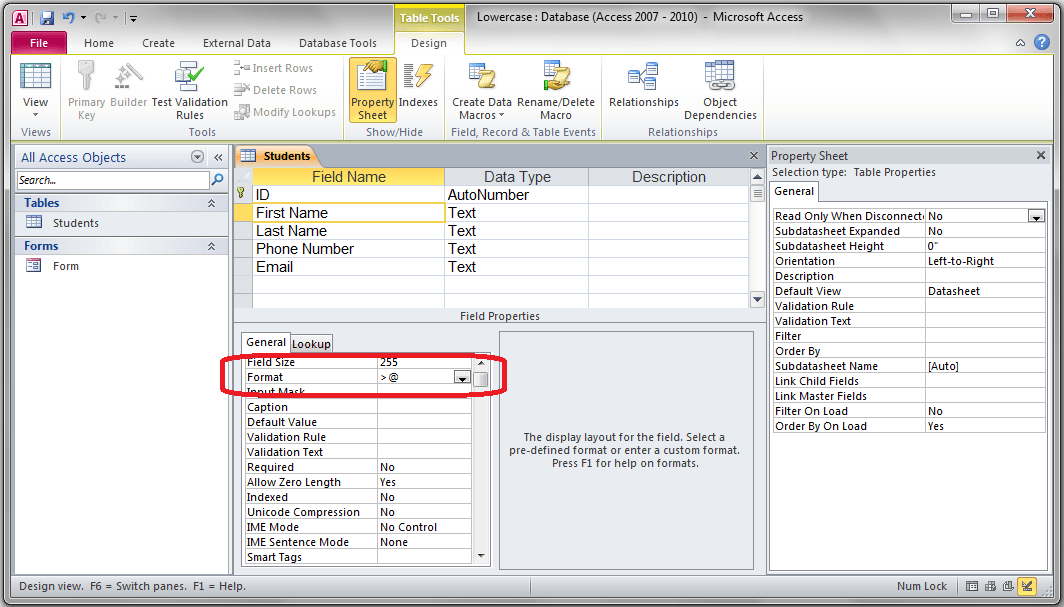Open Create Data Macros menu

tap(482, 91)
